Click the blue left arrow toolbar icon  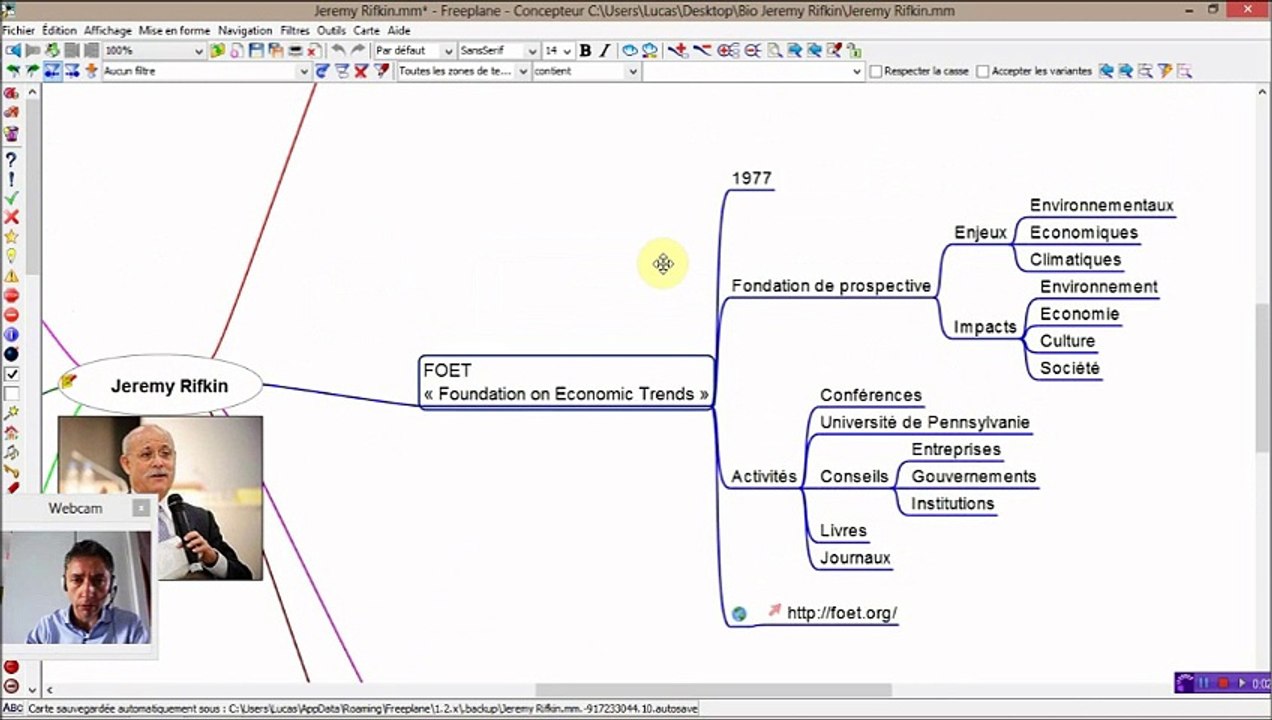(11, 50)
